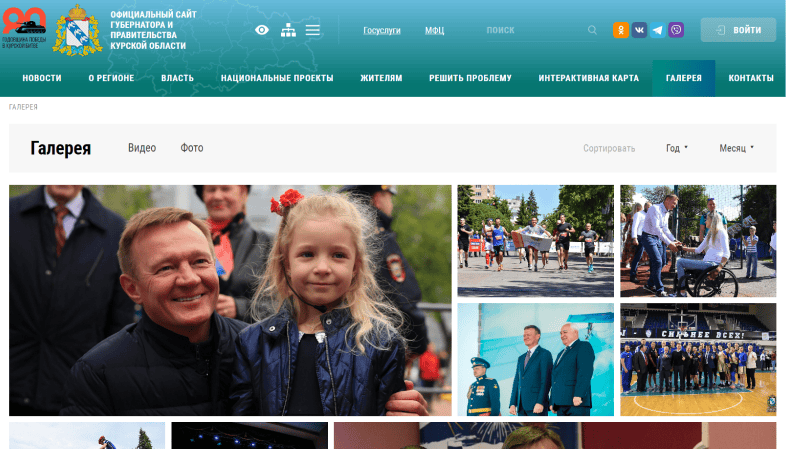Open VK social icon
The image size is (787, 449).
[x=639, y=30]
